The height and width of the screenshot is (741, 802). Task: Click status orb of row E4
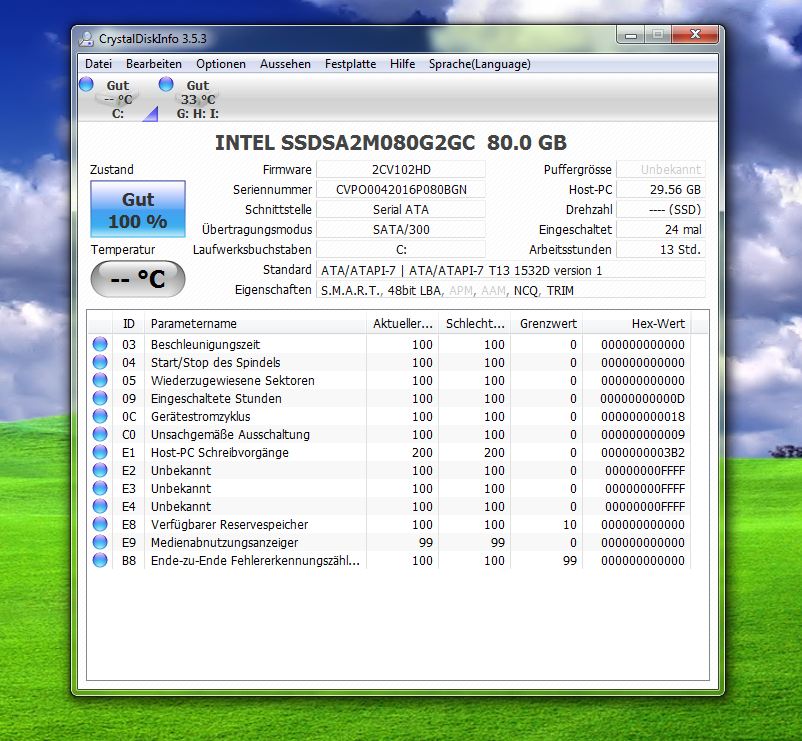point(100,506)
